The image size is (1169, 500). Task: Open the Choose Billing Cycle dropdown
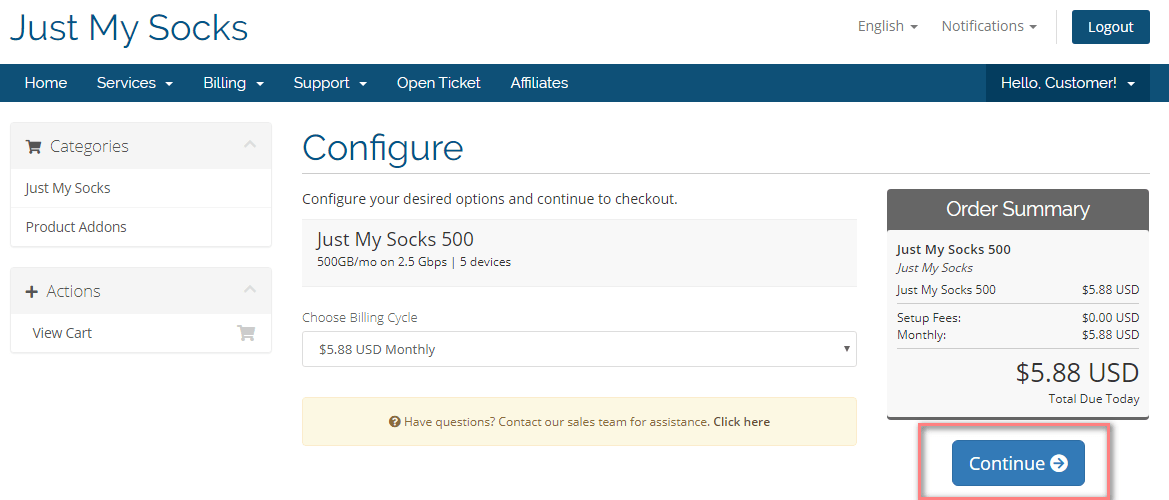click(579, 349)
